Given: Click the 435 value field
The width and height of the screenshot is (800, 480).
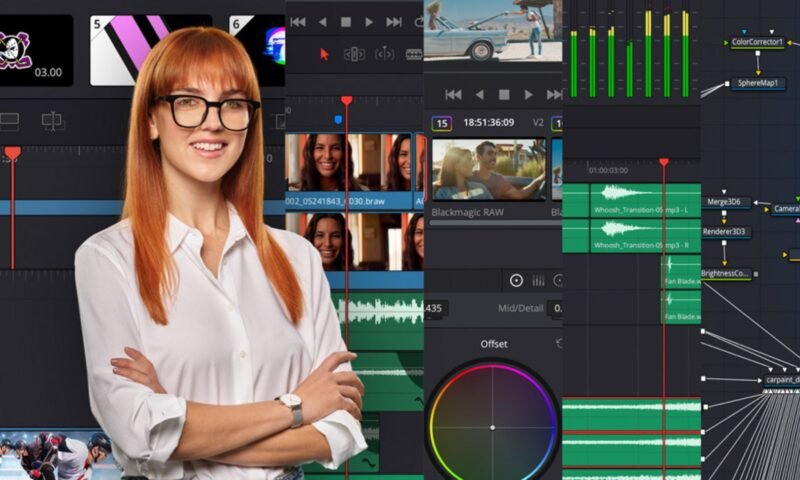Looking at the screenshot, I should (x=435, y=308).
